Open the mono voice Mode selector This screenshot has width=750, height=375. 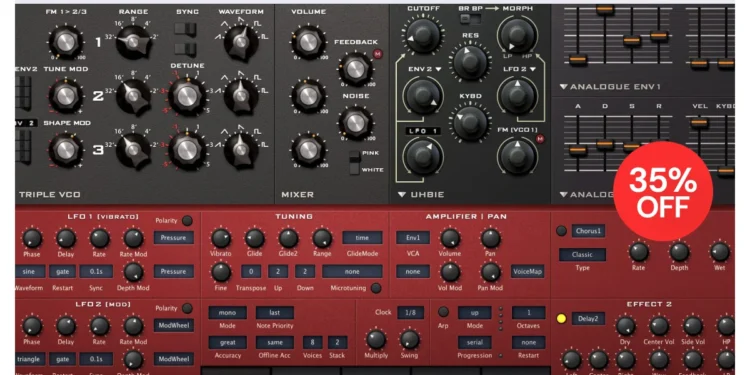[x=228, y=313]
